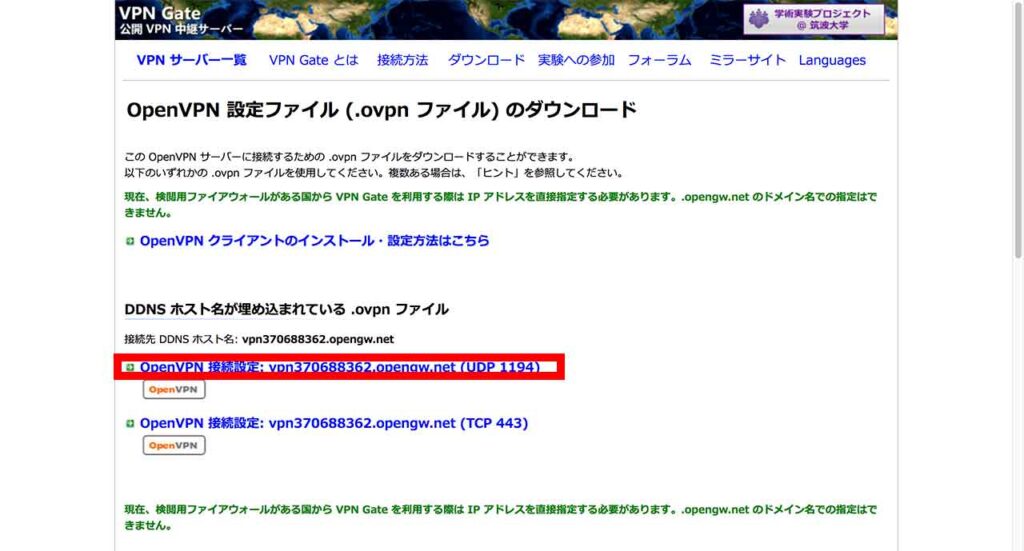Click green arrow icon beside クライアントのインストール link
This screenshot has height=551, width=1024.
click(130, 241)
